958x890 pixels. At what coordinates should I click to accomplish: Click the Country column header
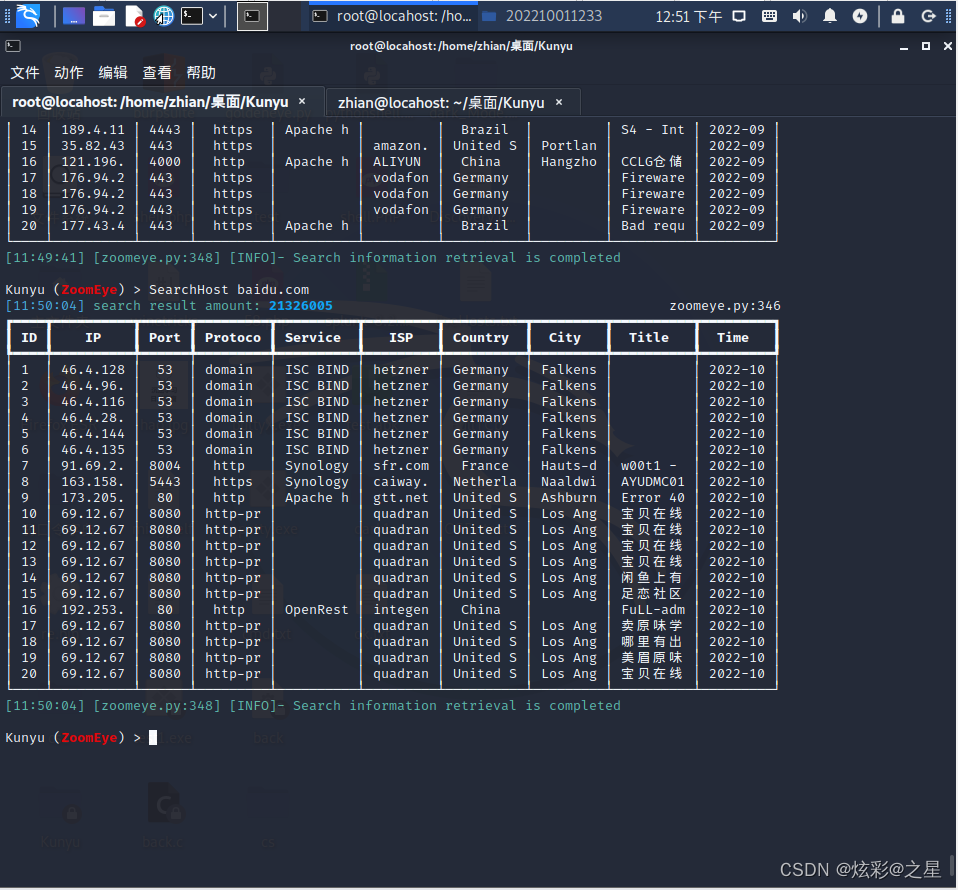(481, 337)
